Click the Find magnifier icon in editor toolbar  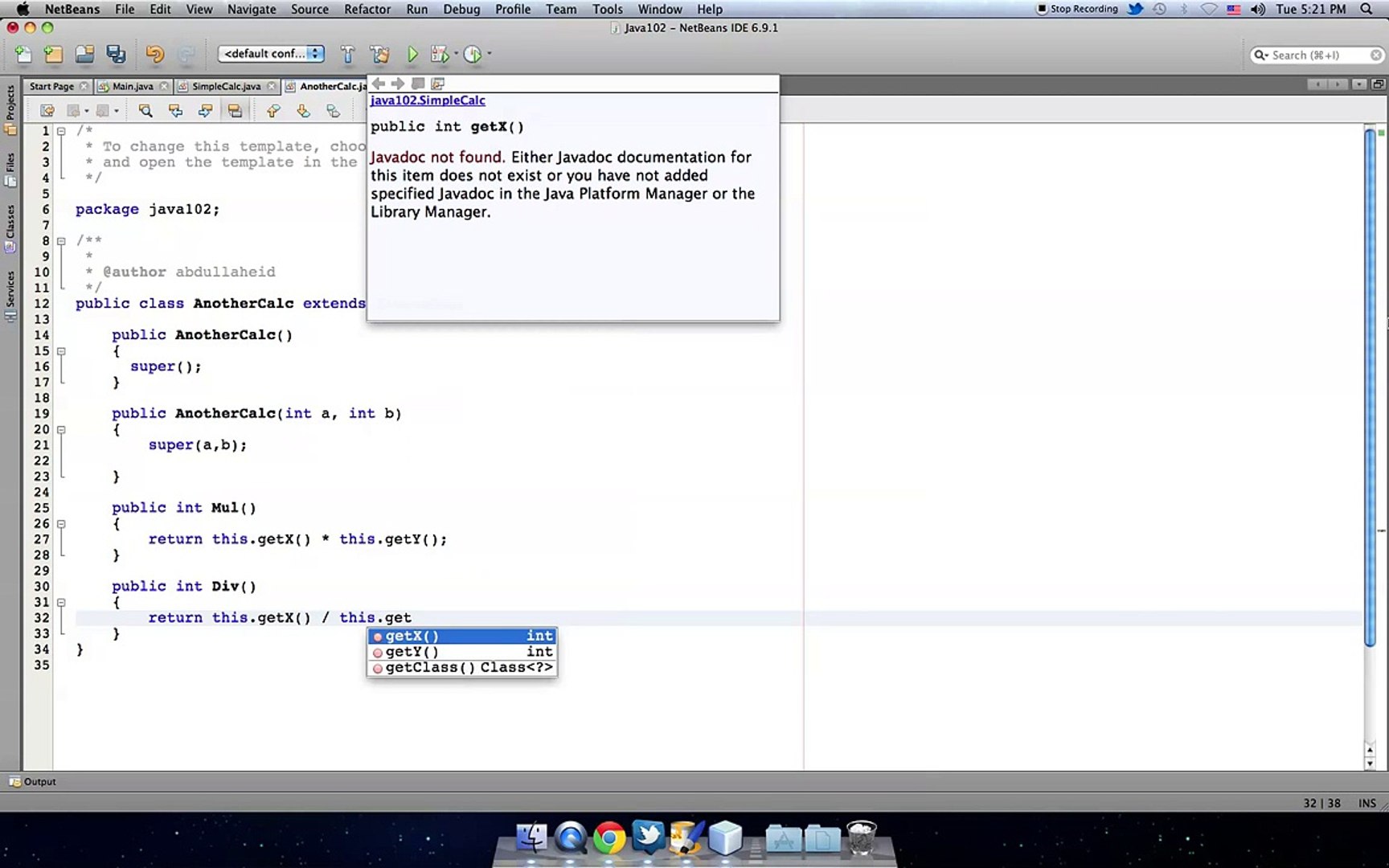tap(145, 110)
